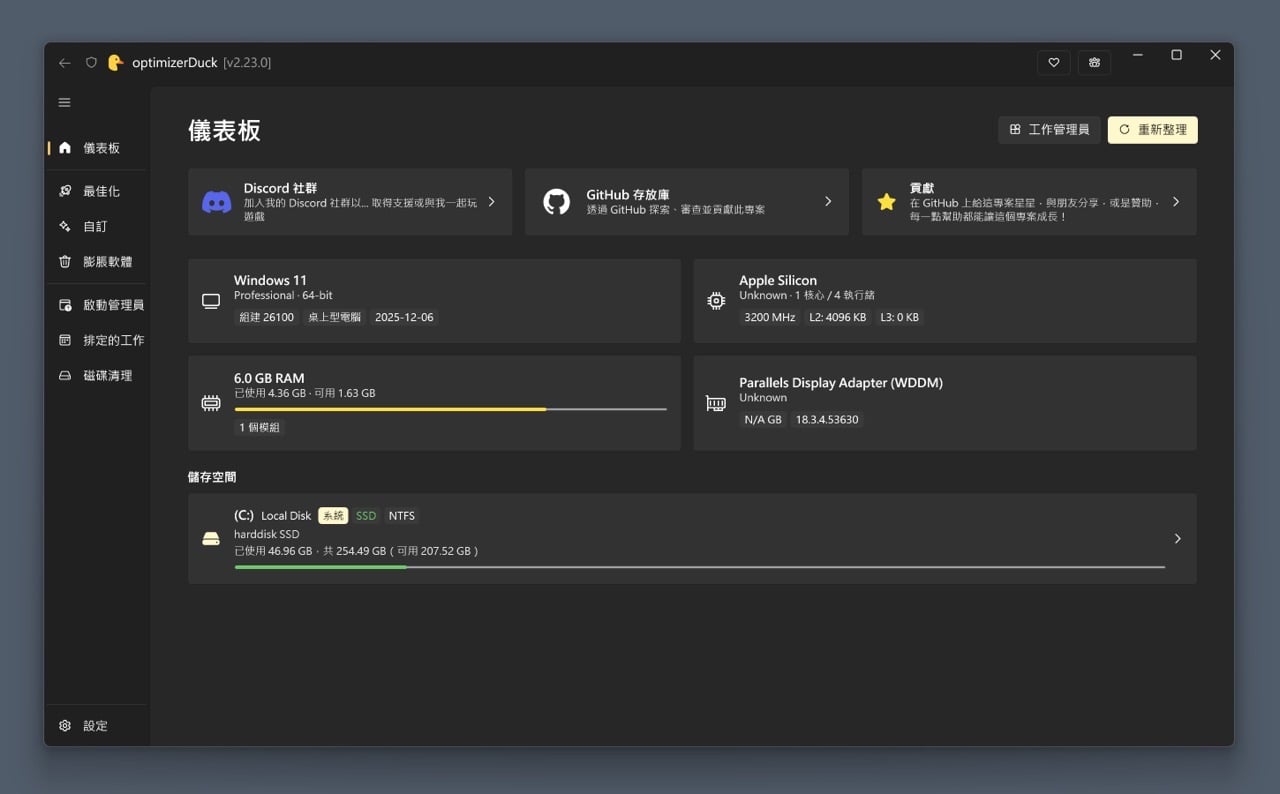Click the 重新整理 refresh button
Screen dimensions: 1280x794
[x=1152, y=130]
